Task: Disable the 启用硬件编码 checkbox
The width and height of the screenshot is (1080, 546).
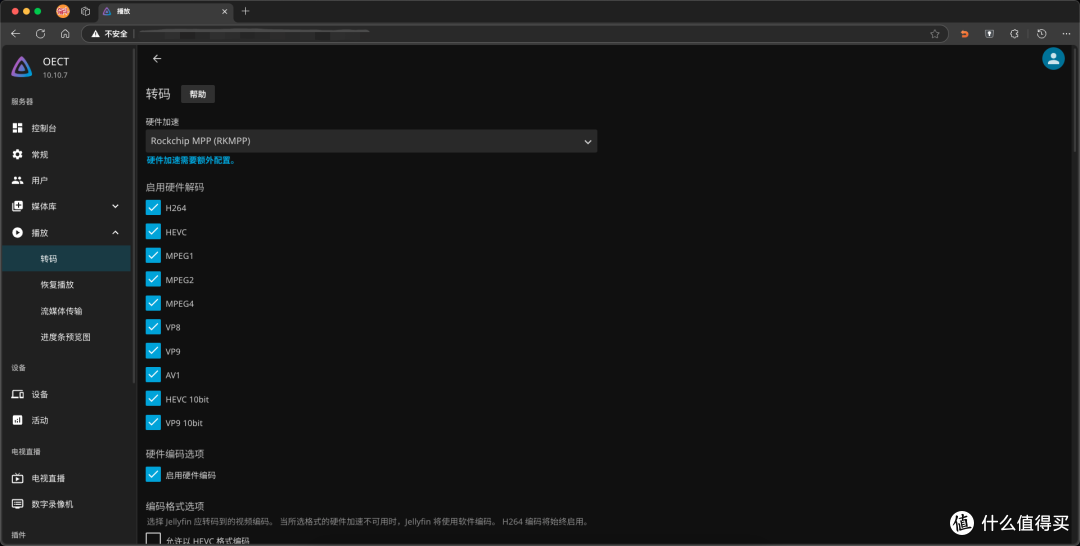Action: (x=153, y=474)
